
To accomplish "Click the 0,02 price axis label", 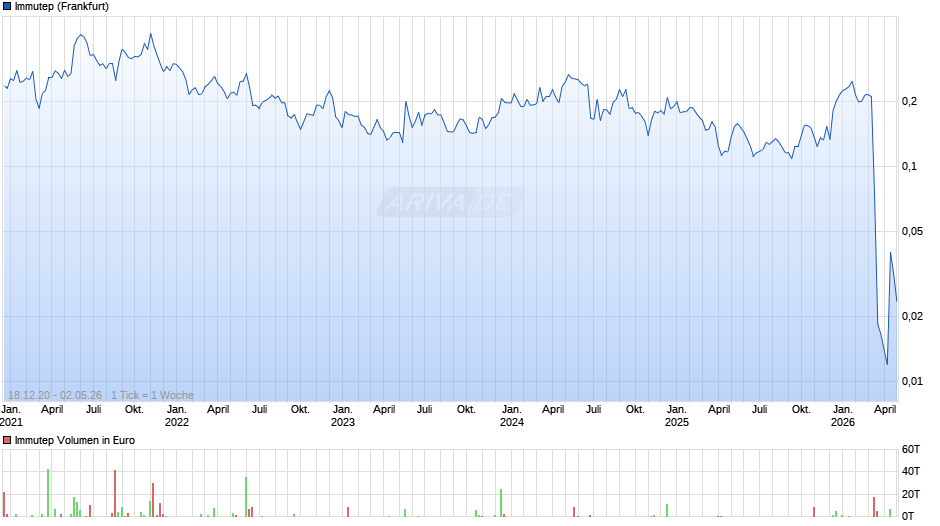I will (912, 316).
